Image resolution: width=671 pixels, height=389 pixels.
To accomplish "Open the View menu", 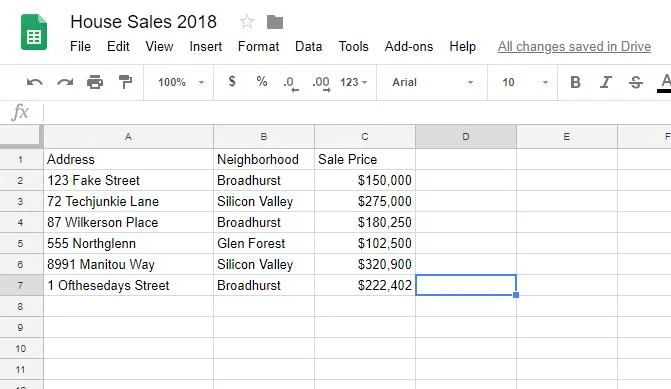I will [159, 46].
